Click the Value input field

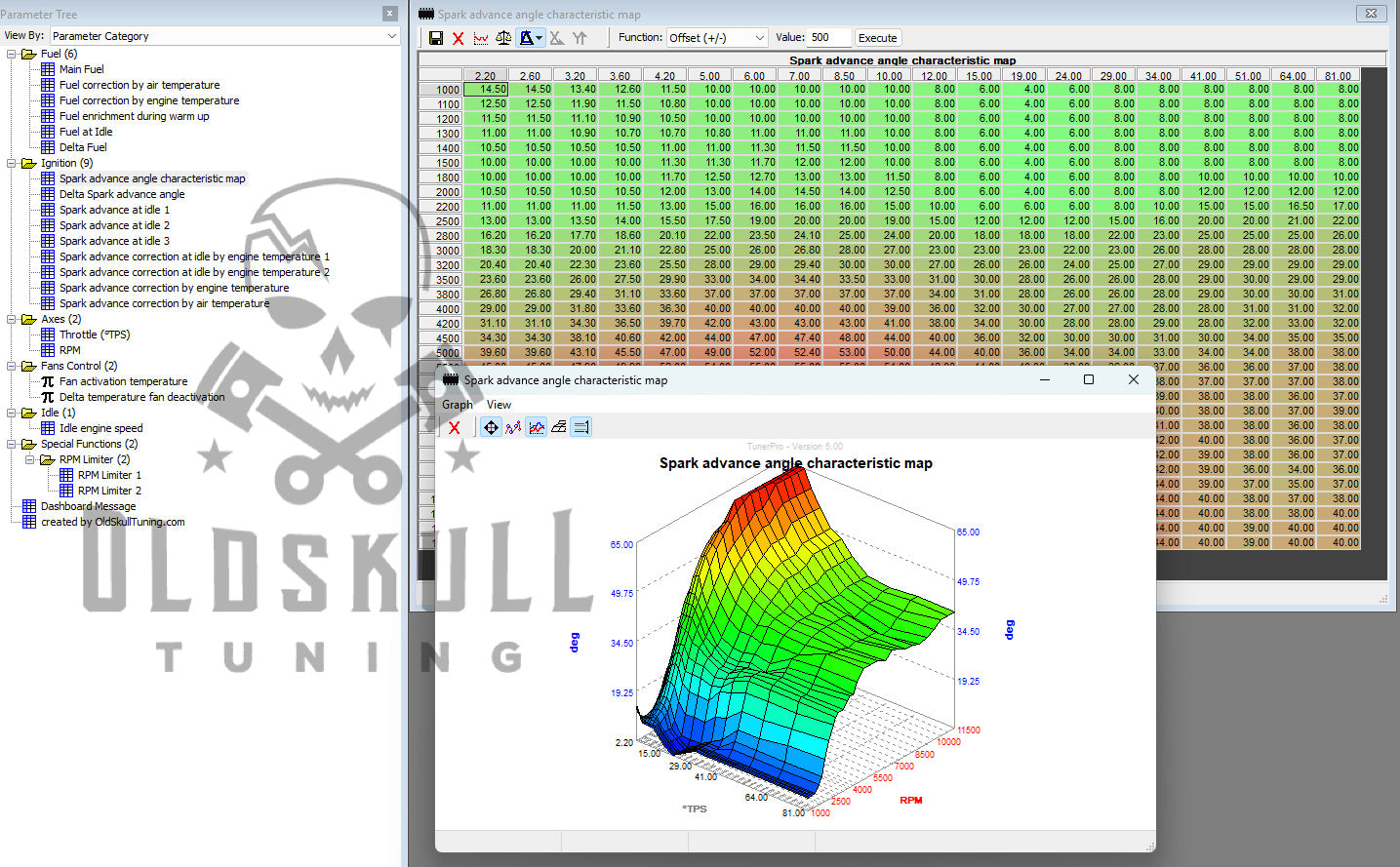point(829,38)
